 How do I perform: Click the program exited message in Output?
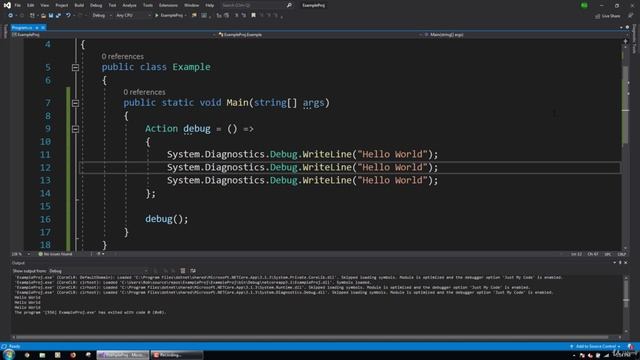coord(90,312)
